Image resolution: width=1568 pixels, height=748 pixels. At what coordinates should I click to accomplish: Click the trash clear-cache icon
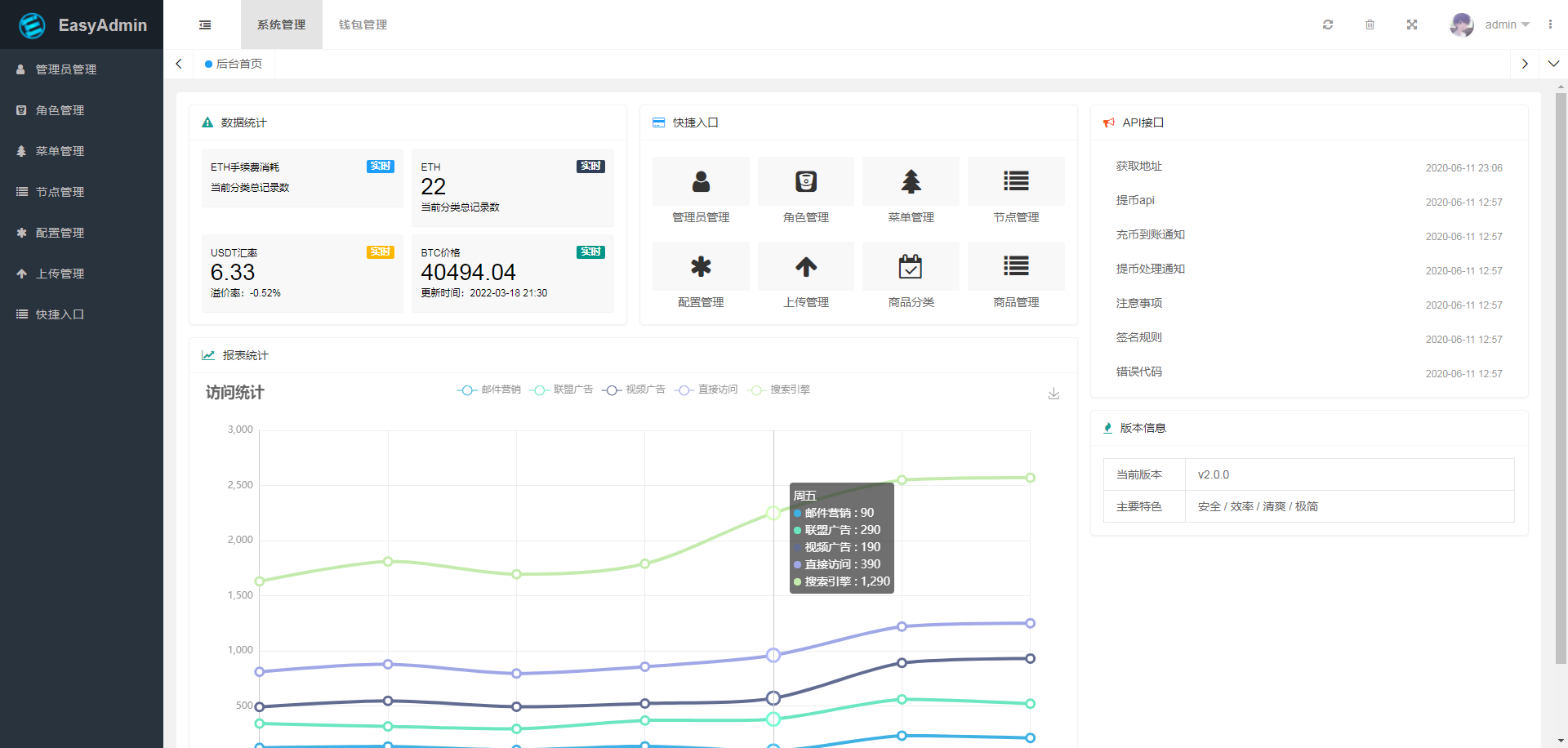click(x=1370, y=24)
